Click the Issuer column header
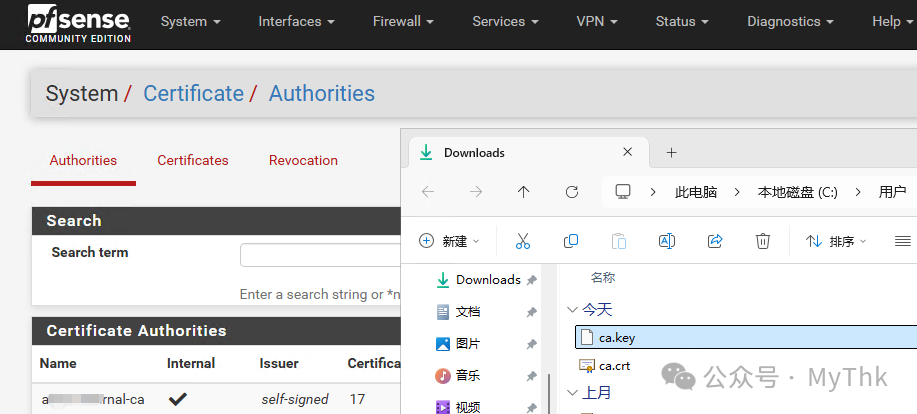The height and width of the screenshot is (414, 917). (279, 364)
